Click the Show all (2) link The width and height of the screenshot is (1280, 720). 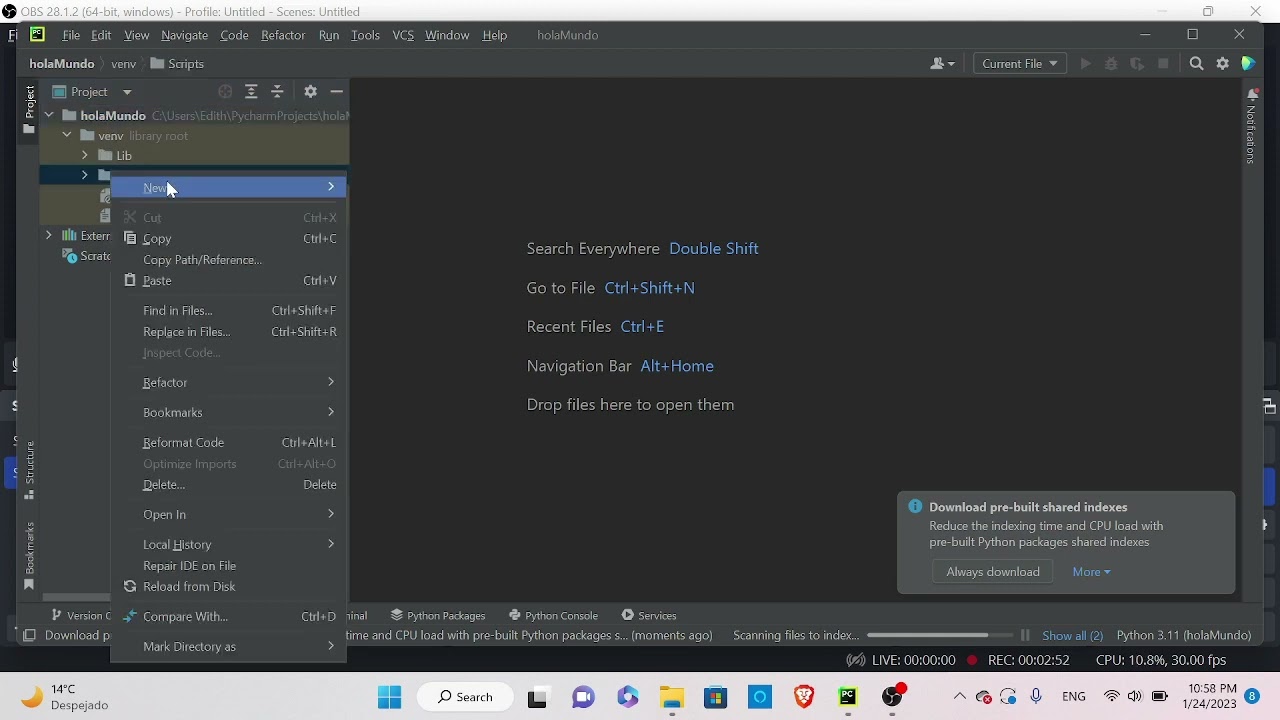point(1072,636)
